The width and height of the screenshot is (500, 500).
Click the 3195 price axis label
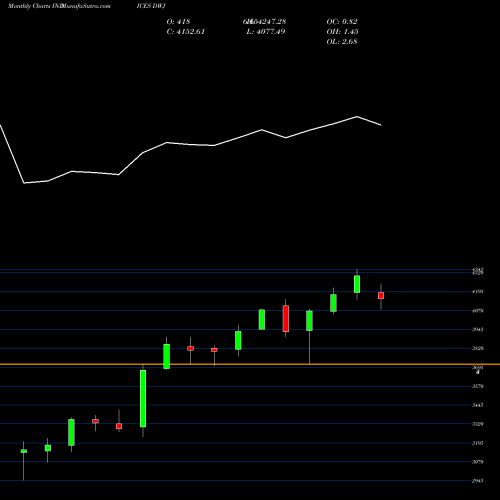tap(478, 443)
